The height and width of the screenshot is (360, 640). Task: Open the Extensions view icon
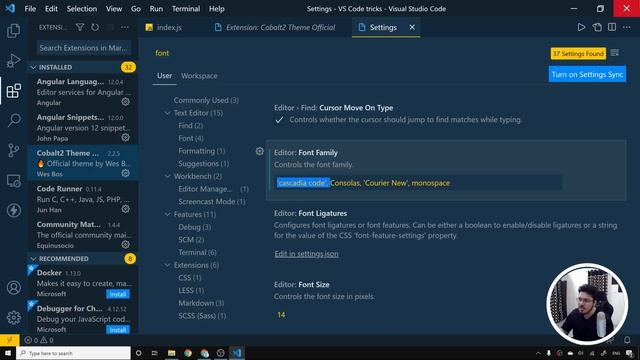(x=13, y=91)
